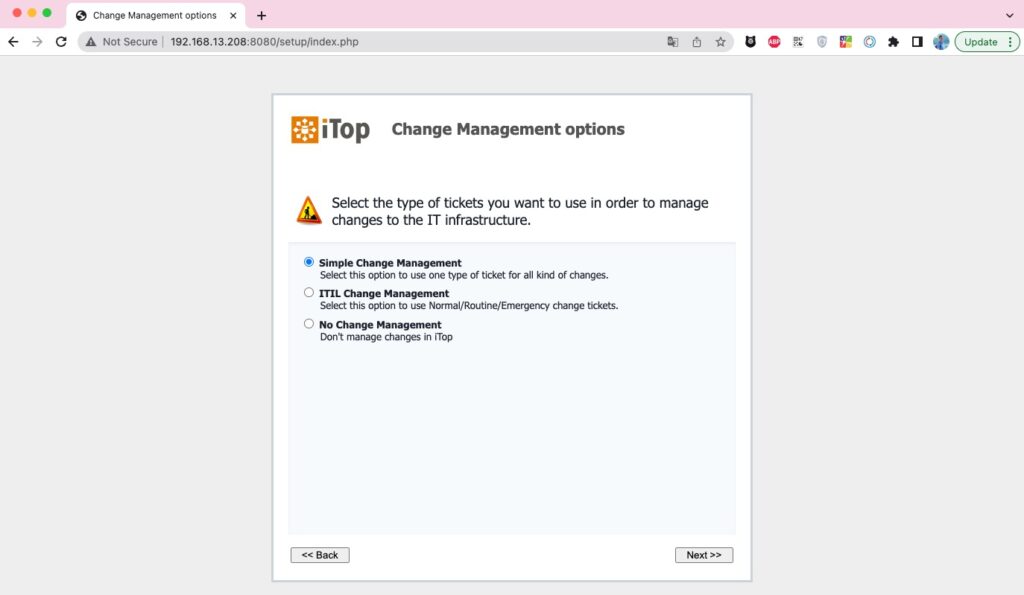Expand the tab search chevron

[1010, 15]
